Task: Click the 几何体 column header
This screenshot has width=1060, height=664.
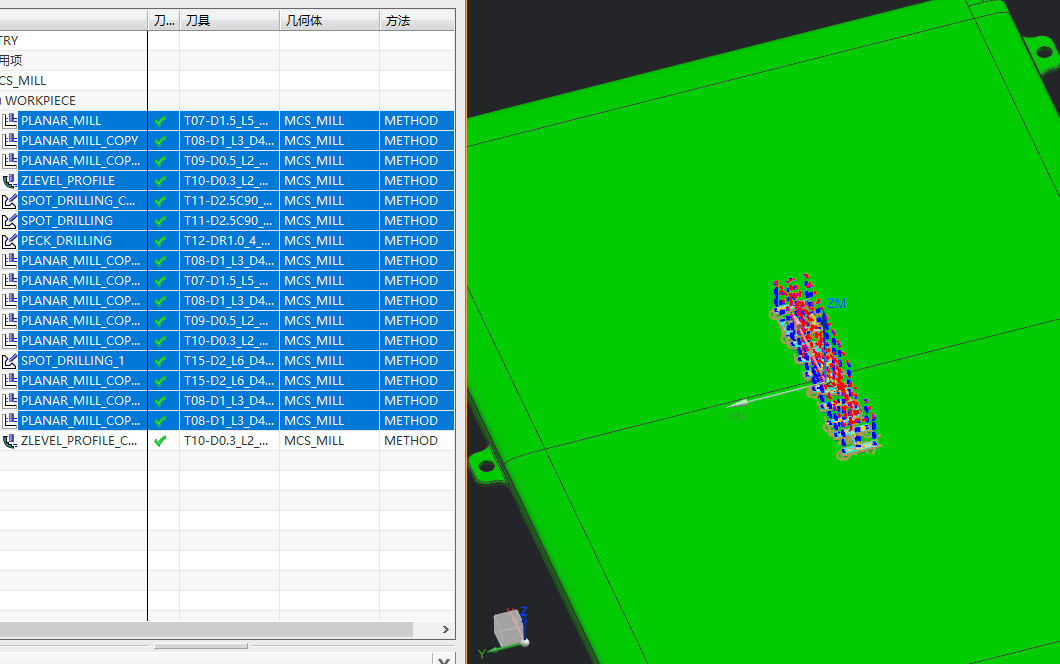Action: 329,20
